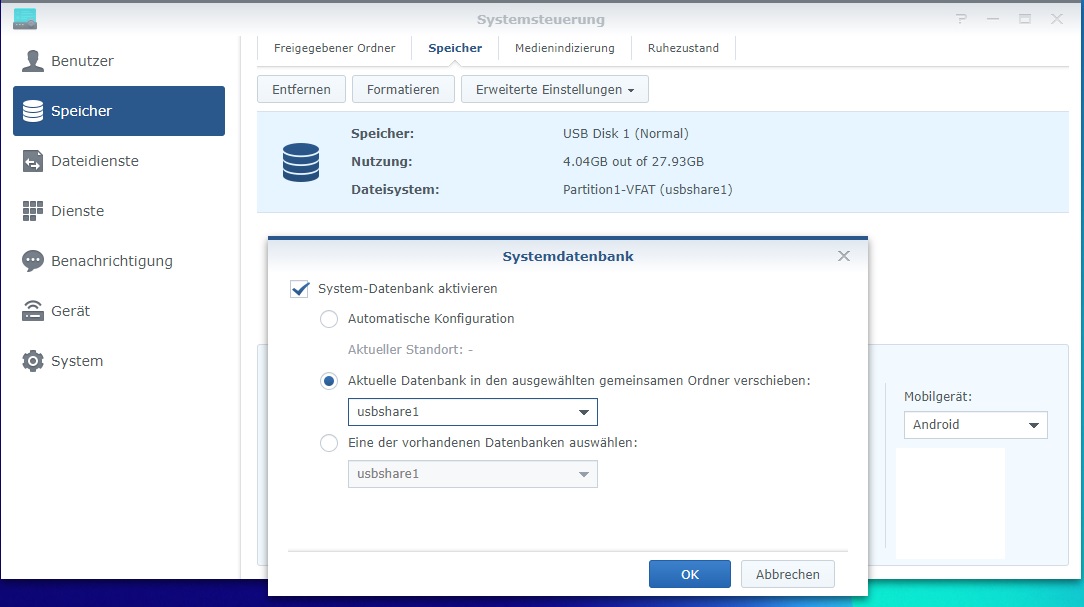Open the Ruhezustand tab
Image resolution: width=1084 pixels, height=607 pixels.
coord(683,47)
